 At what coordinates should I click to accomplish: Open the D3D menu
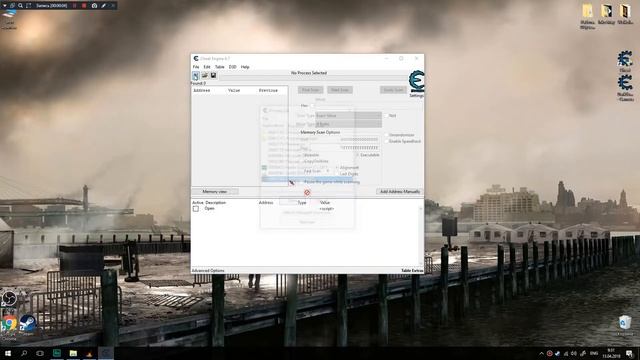(232, 67)
